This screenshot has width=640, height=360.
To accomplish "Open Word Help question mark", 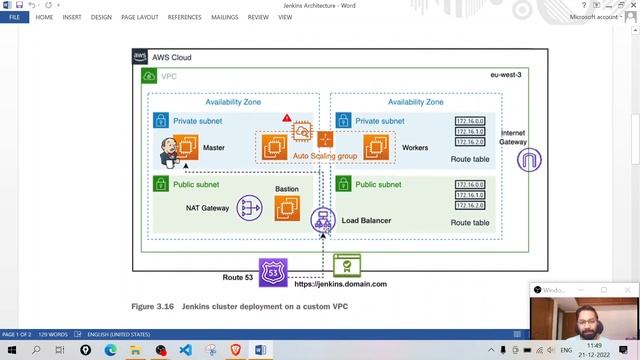I will (584, 5).
